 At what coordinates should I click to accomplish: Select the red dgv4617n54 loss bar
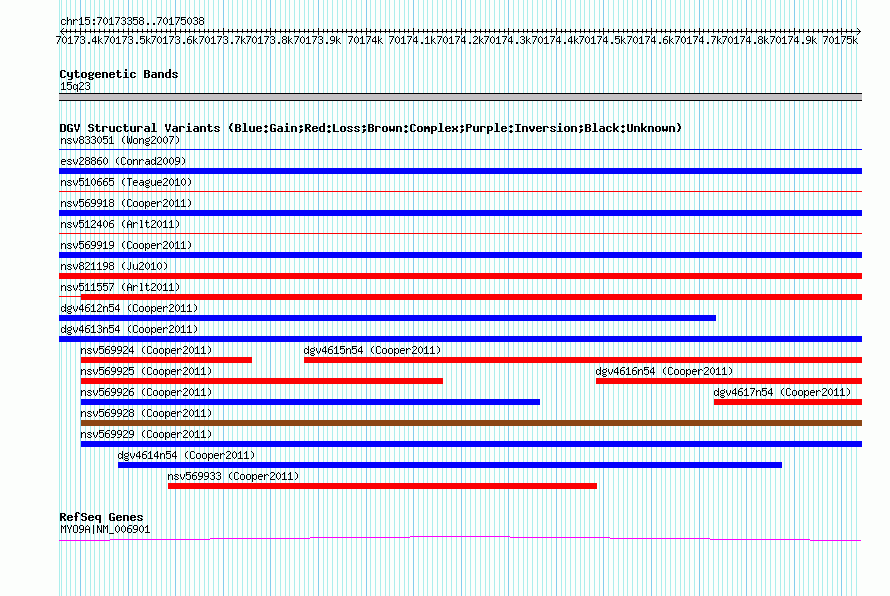(788, 402)
